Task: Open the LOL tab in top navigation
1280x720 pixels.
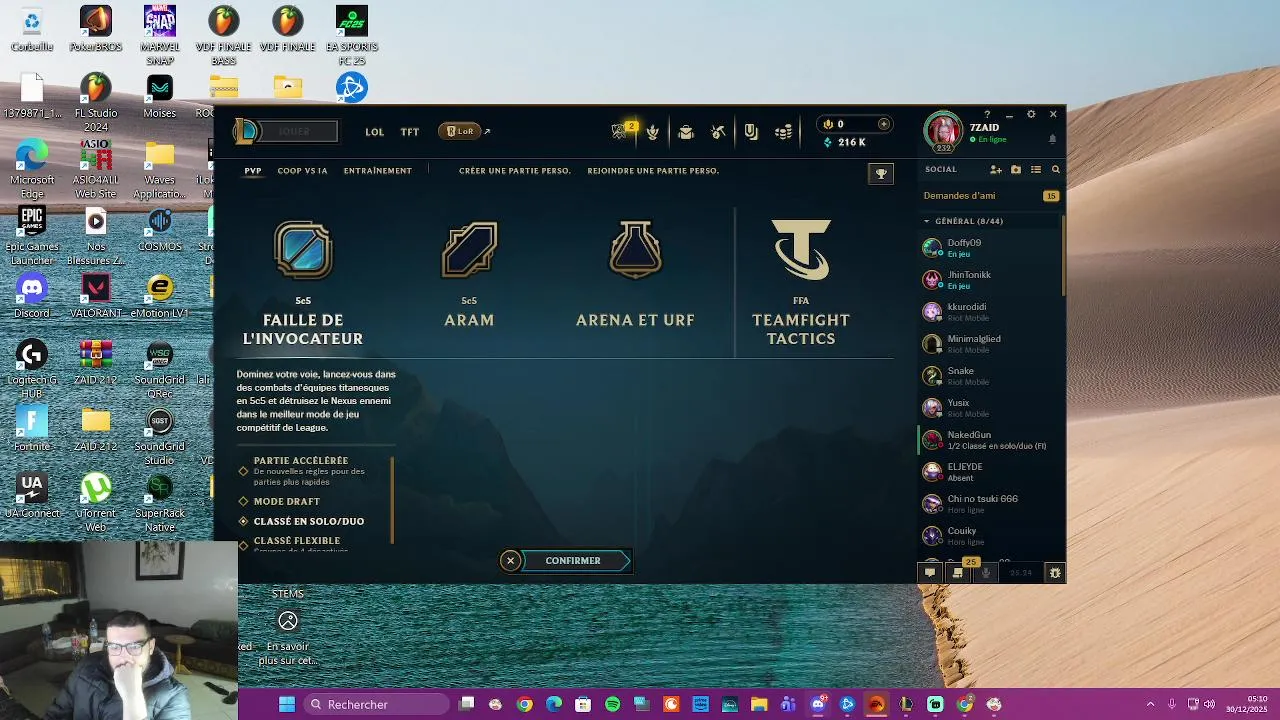Action: click(375, 132)
